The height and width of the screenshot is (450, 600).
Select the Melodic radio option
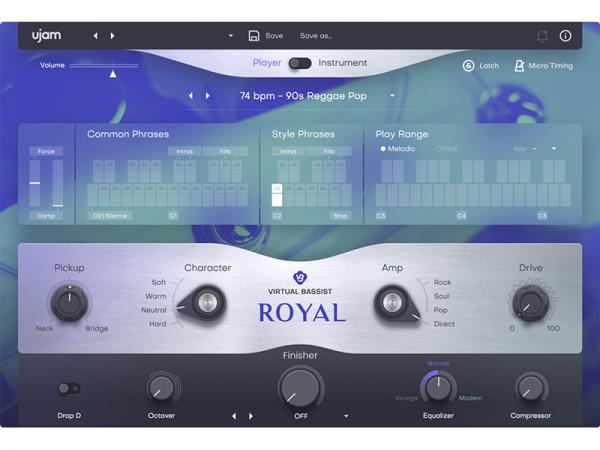398,148
